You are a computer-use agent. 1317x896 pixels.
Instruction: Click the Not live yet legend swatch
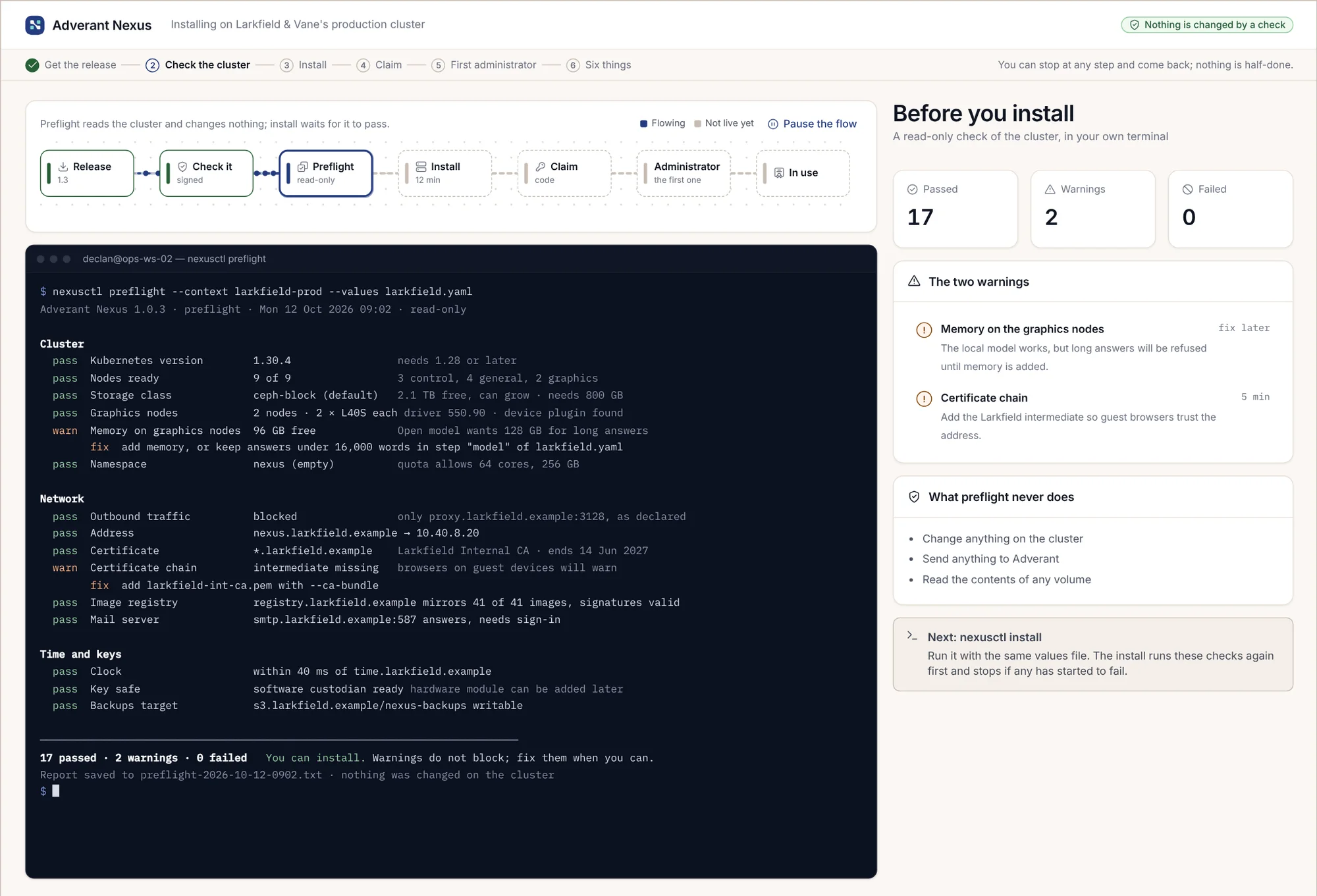point(697,124)
